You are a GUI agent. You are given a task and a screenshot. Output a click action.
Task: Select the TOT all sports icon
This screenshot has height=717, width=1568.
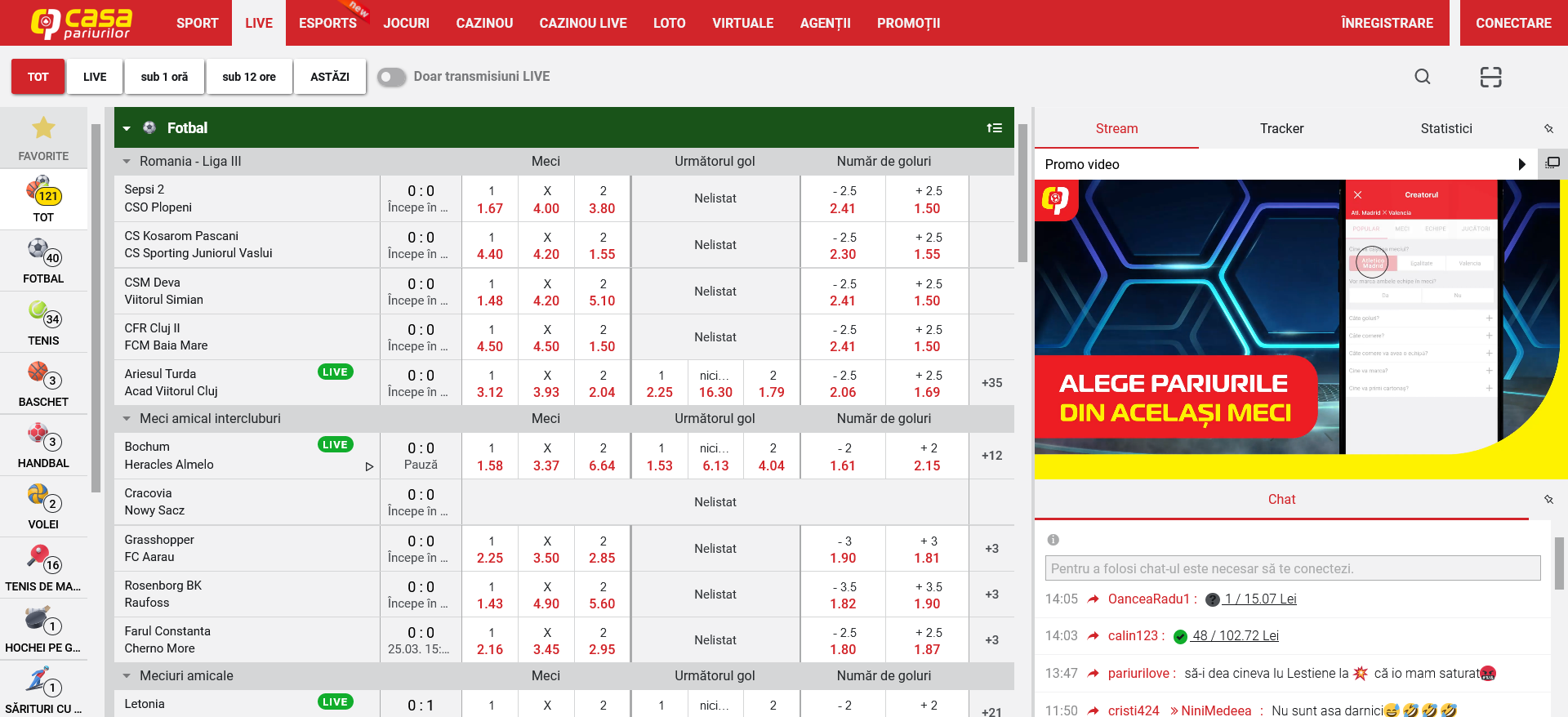(x=43, y=199)
